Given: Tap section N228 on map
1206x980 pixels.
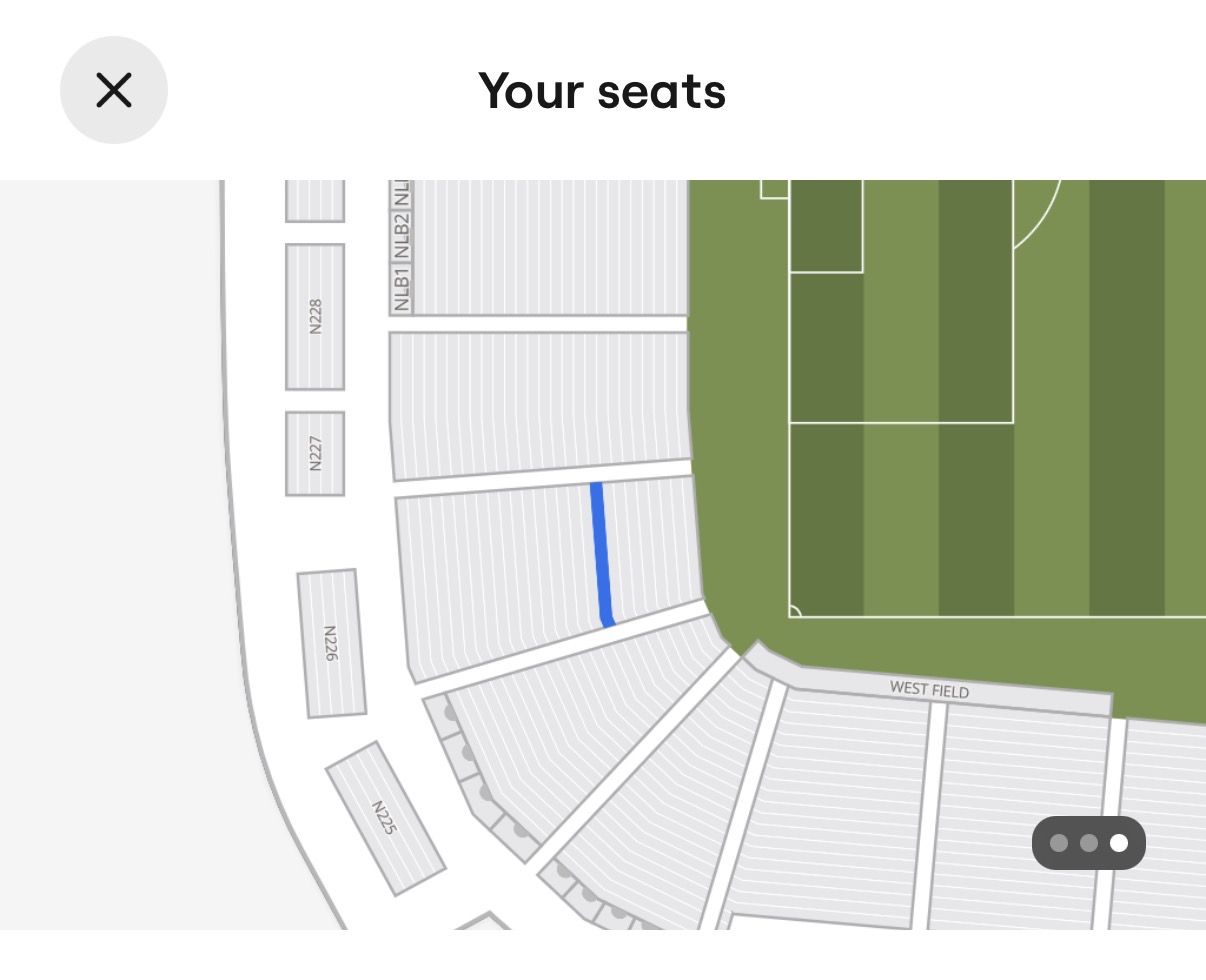Looking at the screenshot, I should [315, 316].
